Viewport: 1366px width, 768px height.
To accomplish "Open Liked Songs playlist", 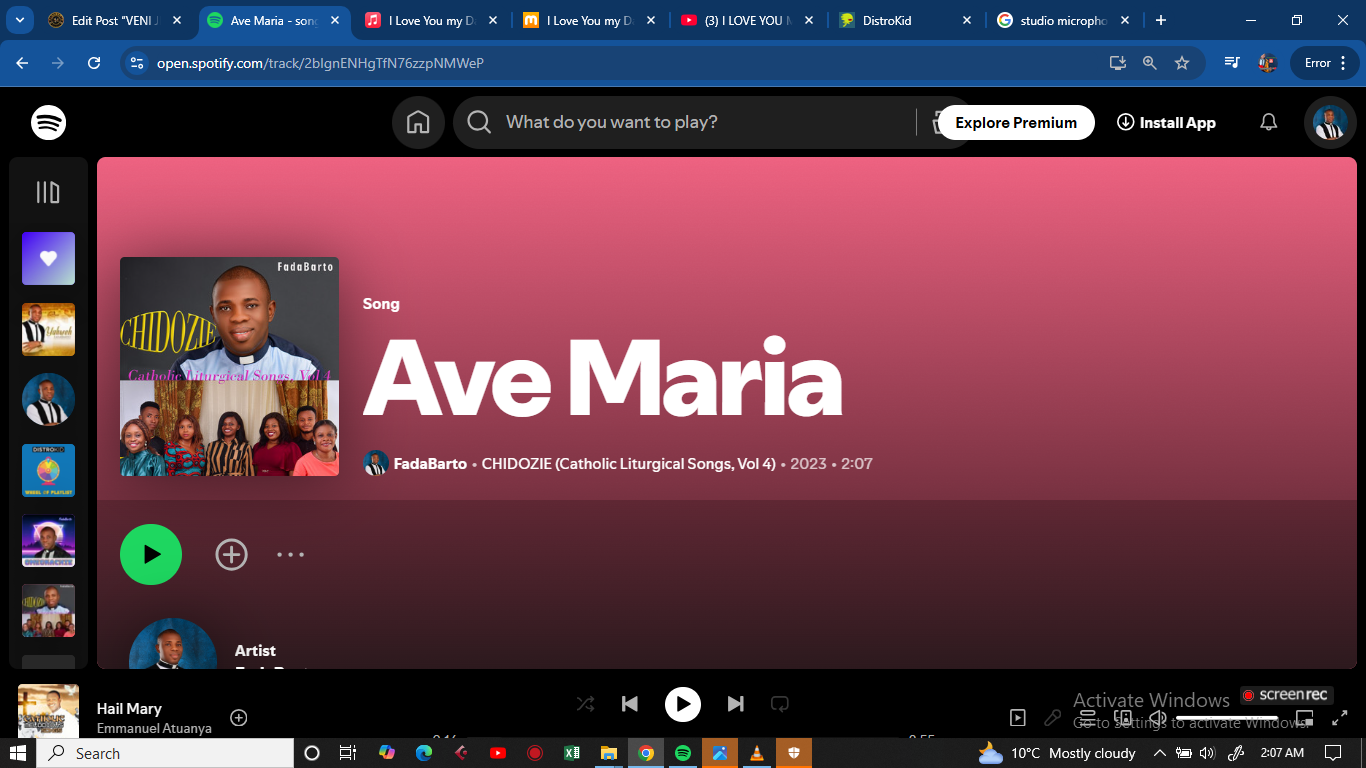I will tap(48, 259).
